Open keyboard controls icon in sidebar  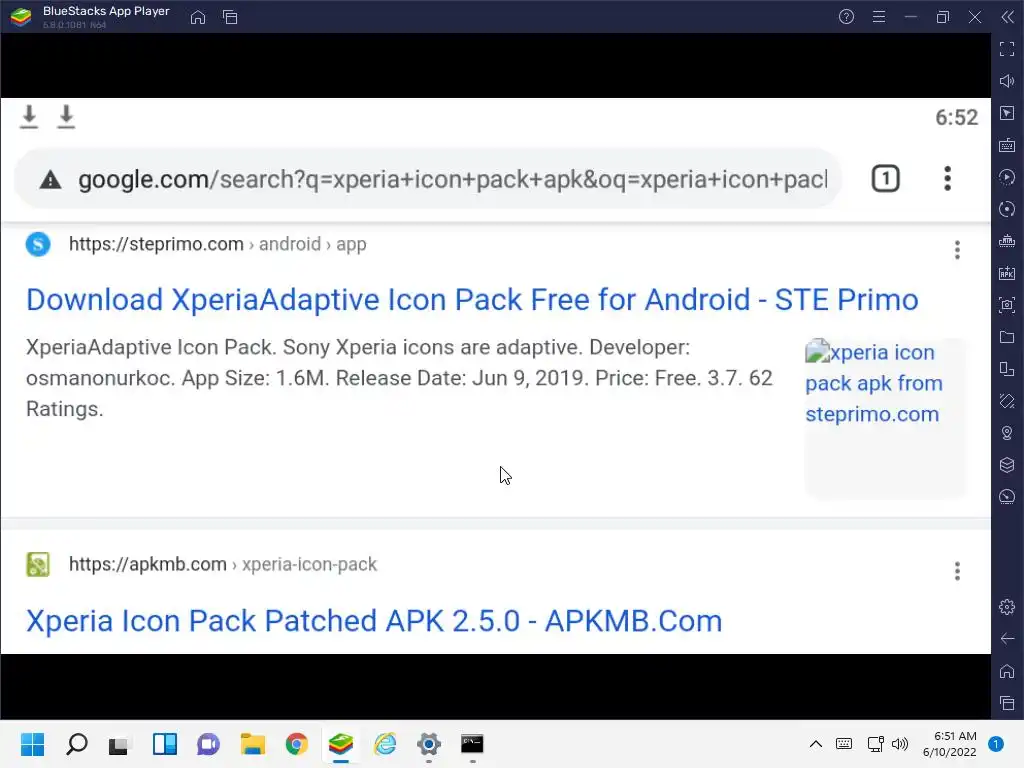tap(1007, 145)
